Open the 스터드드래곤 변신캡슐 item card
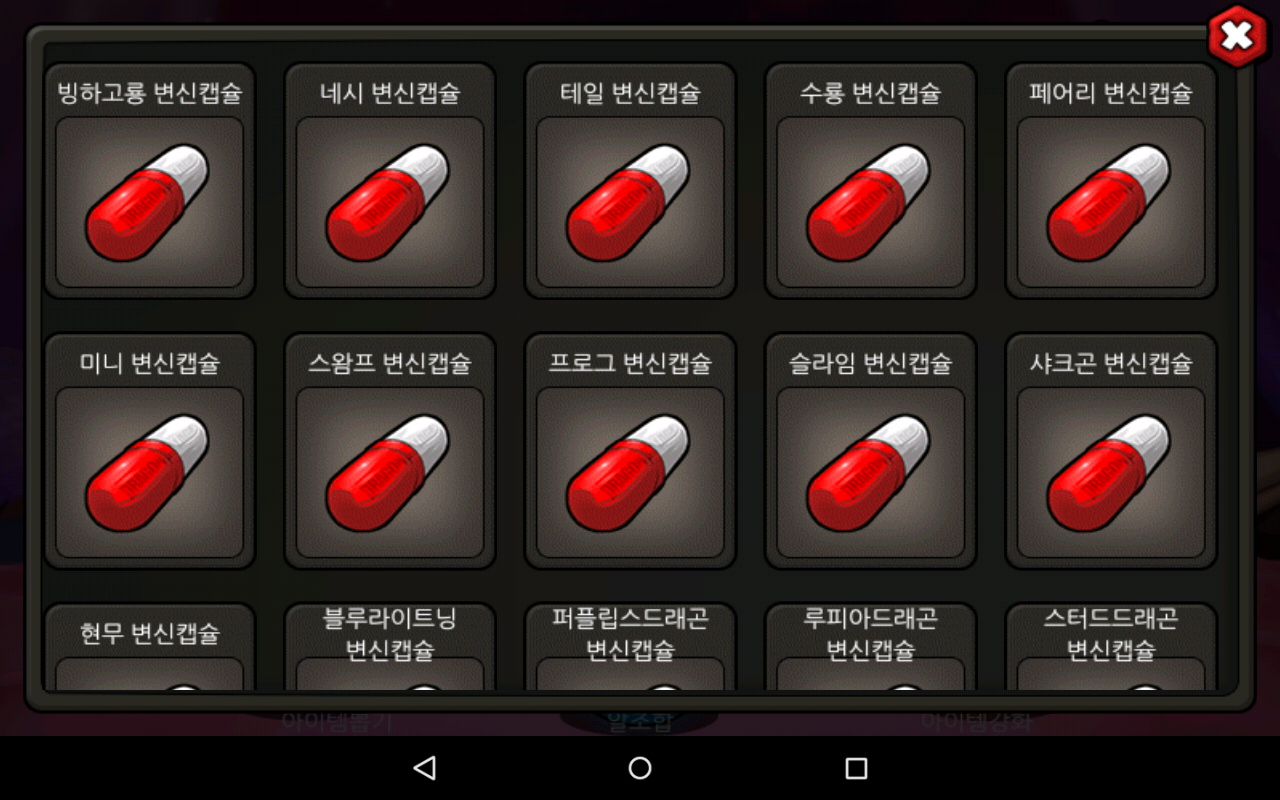This screenshot has width=1280, height=800. (1111, 647)
